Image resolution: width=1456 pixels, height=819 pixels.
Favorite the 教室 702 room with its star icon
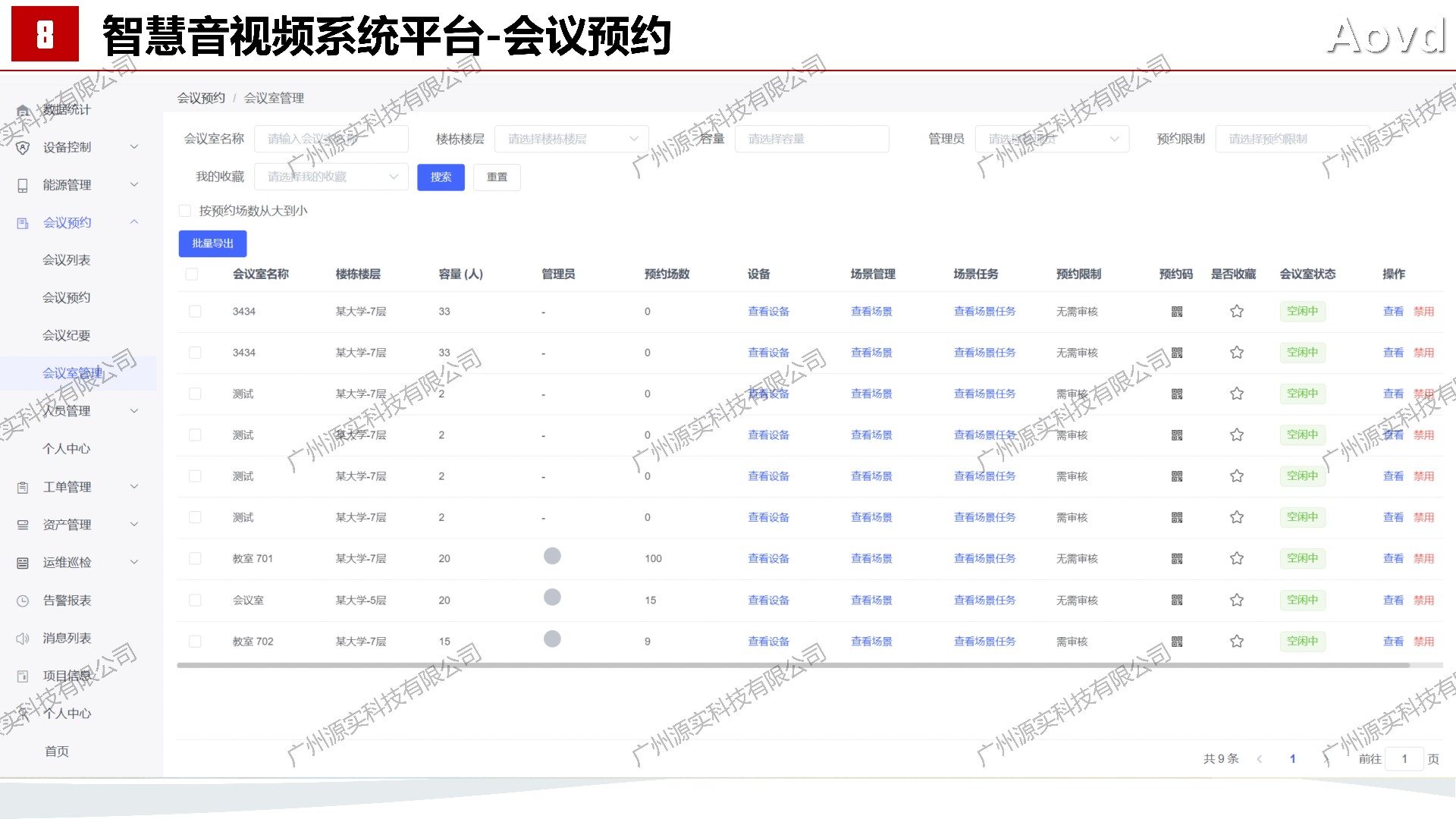coord(1236,642)
